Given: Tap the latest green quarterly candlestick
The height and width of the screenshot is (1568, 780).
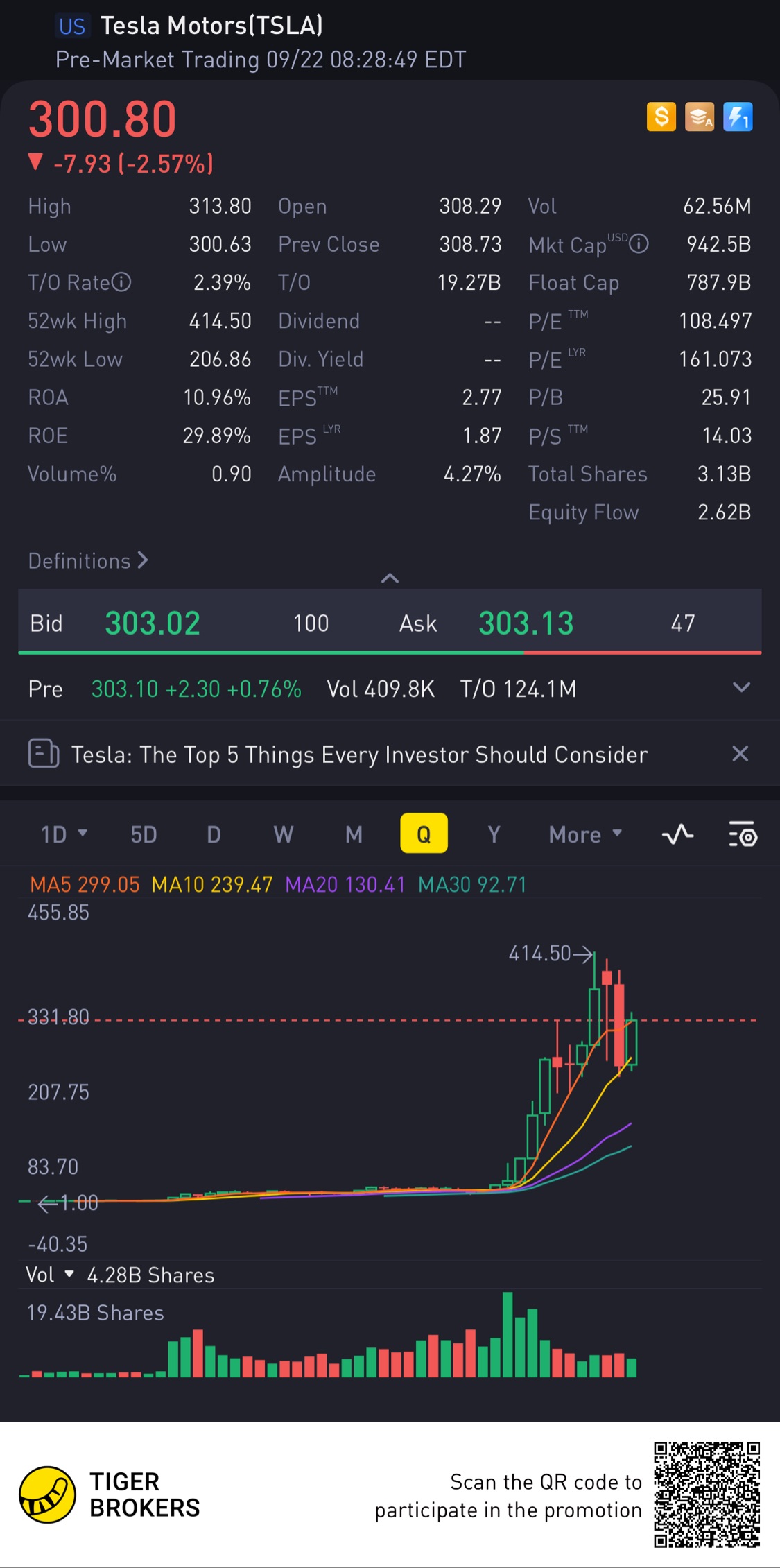Looking at the screenshot, I should tap(631, 1042).
